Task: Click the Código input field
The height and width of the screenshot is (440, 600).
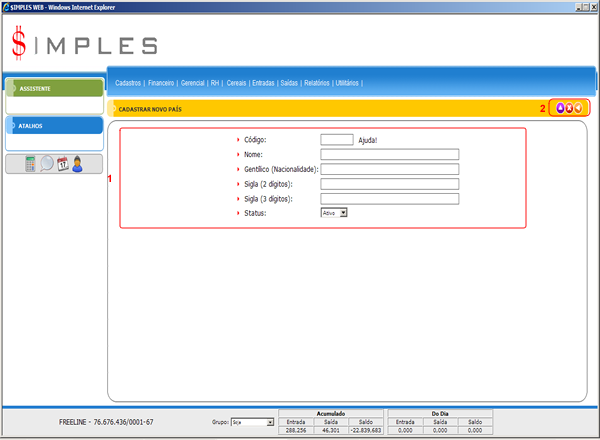Action: click(x=336, y=140)
